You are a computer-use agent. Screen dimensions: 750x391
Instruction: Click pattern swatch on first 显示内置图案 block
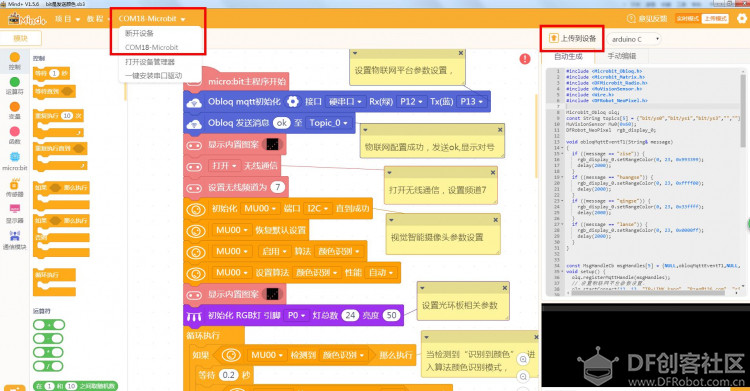(273, 145)
